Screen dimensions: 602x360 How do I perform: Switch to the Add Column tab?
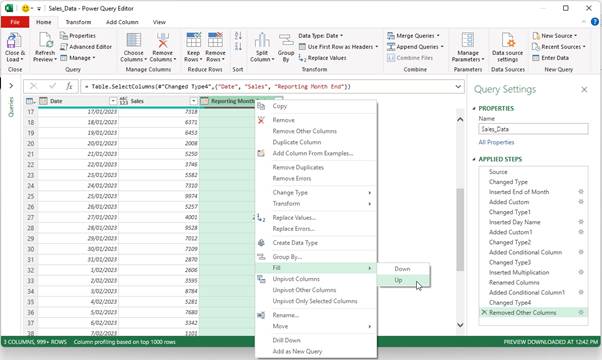(x=122, y=22)
